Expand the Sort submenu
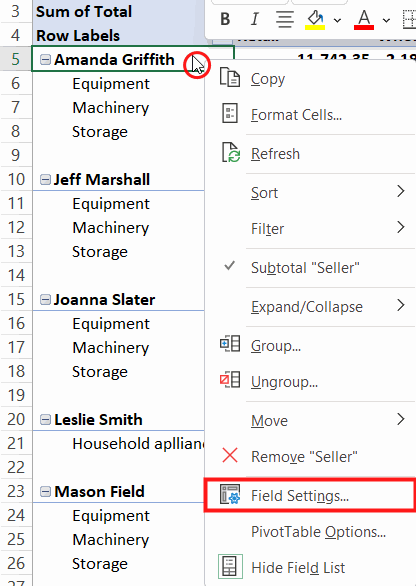This screenshot has width=416, height=586. coord(309,193)
